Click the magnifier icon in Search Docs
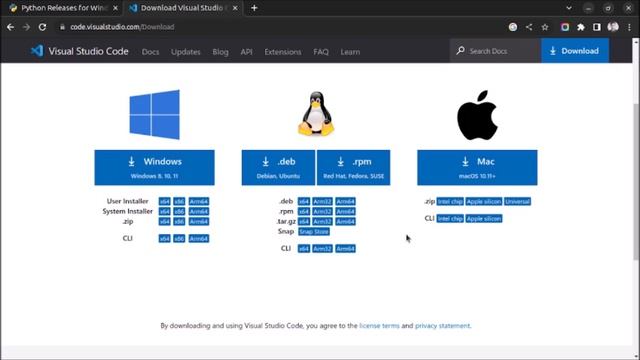This screenshot has height=360, width=640. click(460, 51)
